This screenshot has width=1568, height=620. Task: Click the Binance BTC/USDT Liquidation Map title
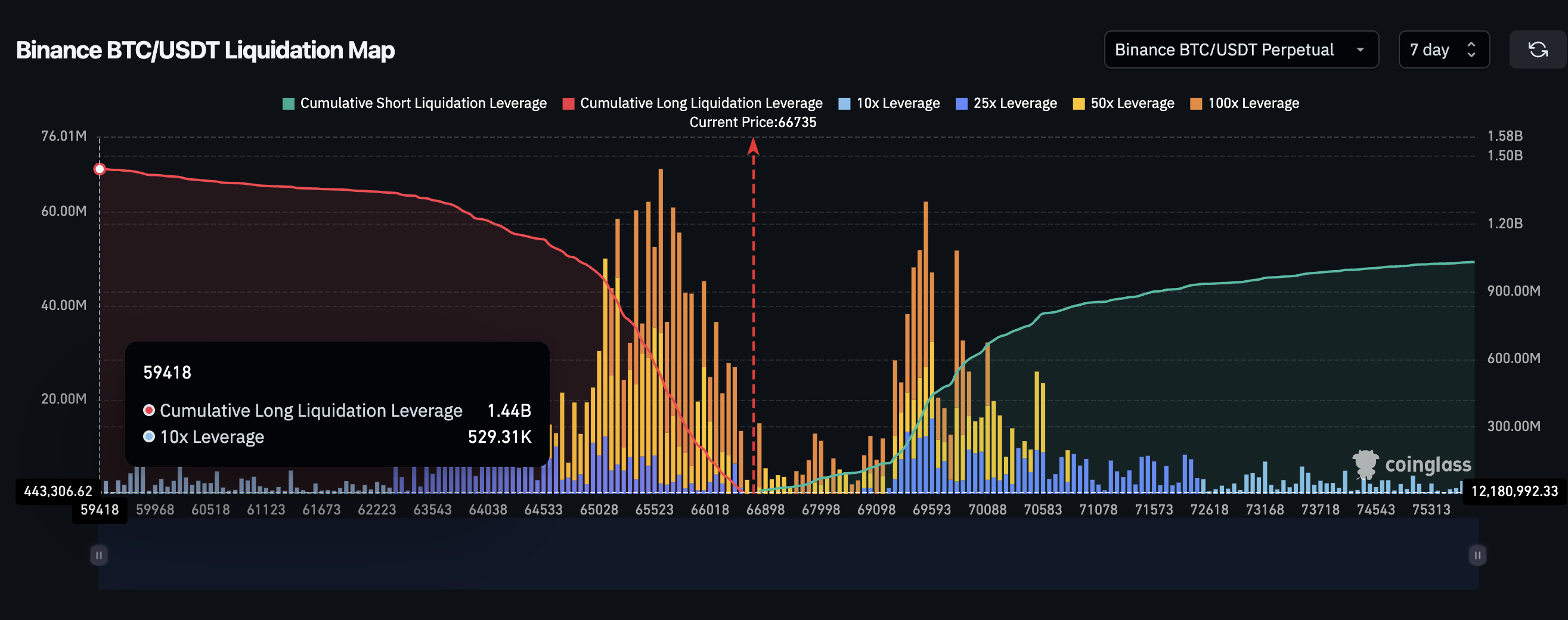point(206,50)
